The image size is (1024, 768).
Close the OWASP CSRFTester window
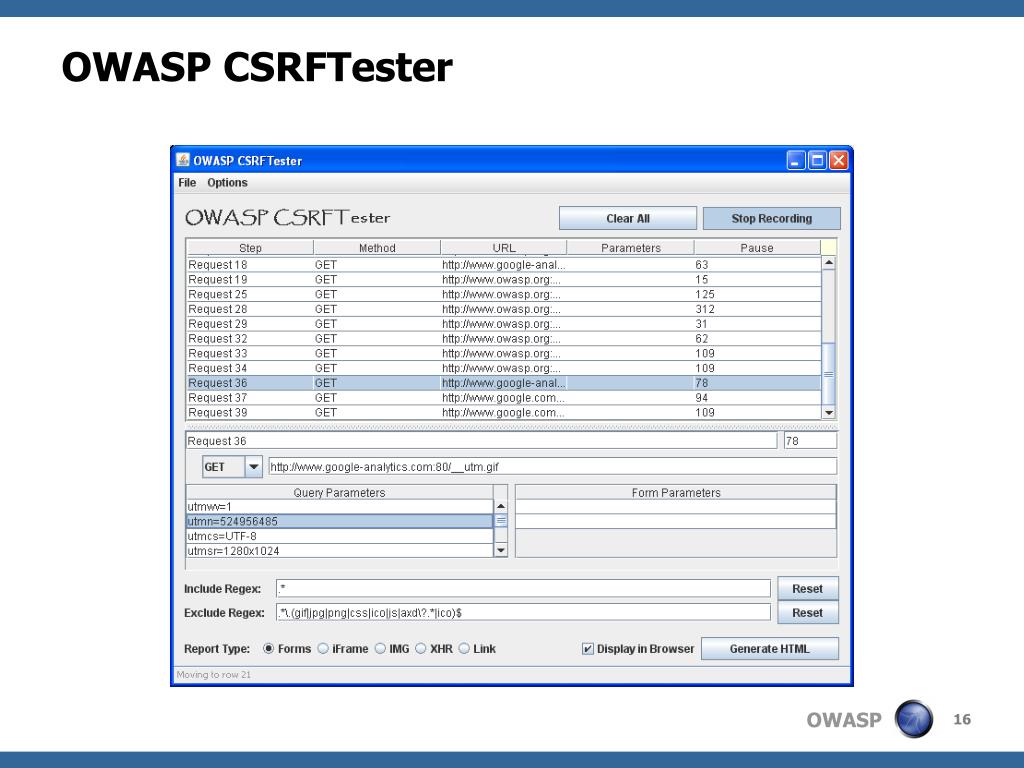pyautogui.click(x=839, y=161)
